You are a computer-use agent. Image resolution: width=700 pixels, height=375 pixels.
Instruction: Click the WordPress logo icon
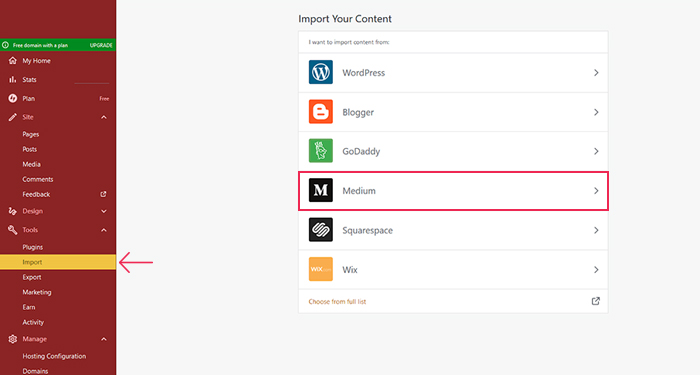point(321,72)
